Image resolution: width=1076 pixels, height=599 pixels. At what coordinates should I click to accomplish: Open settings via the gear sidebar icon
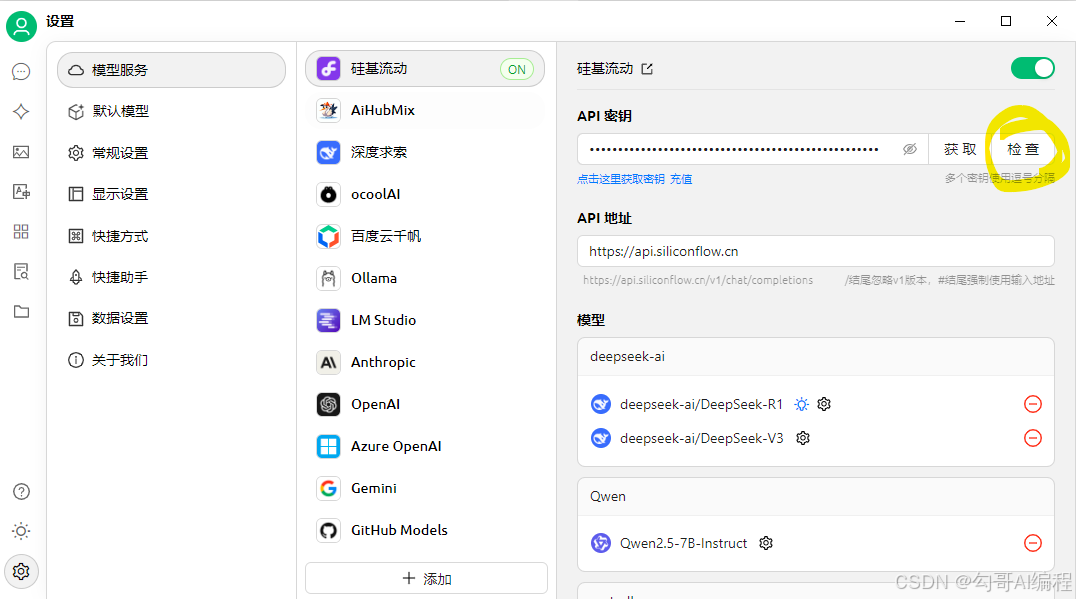tap(21, 571)
